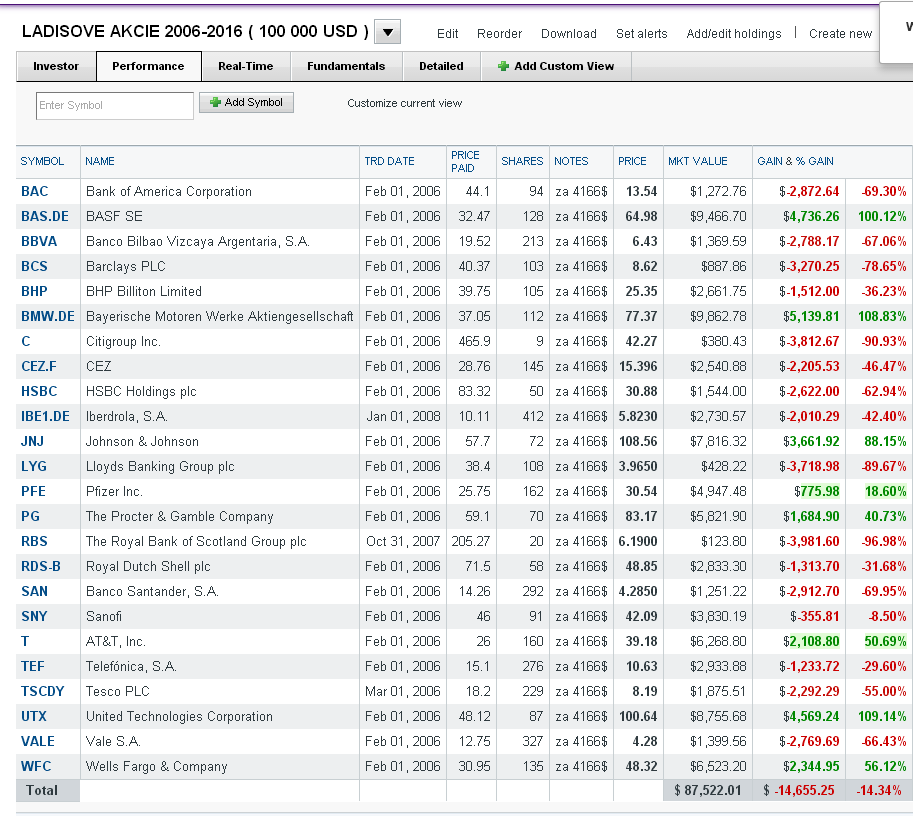Open the BAC ticker symbol
Image resolution: width=913 pixels, height=821 pixels.
pyautogui.click(x=34, y=192)
